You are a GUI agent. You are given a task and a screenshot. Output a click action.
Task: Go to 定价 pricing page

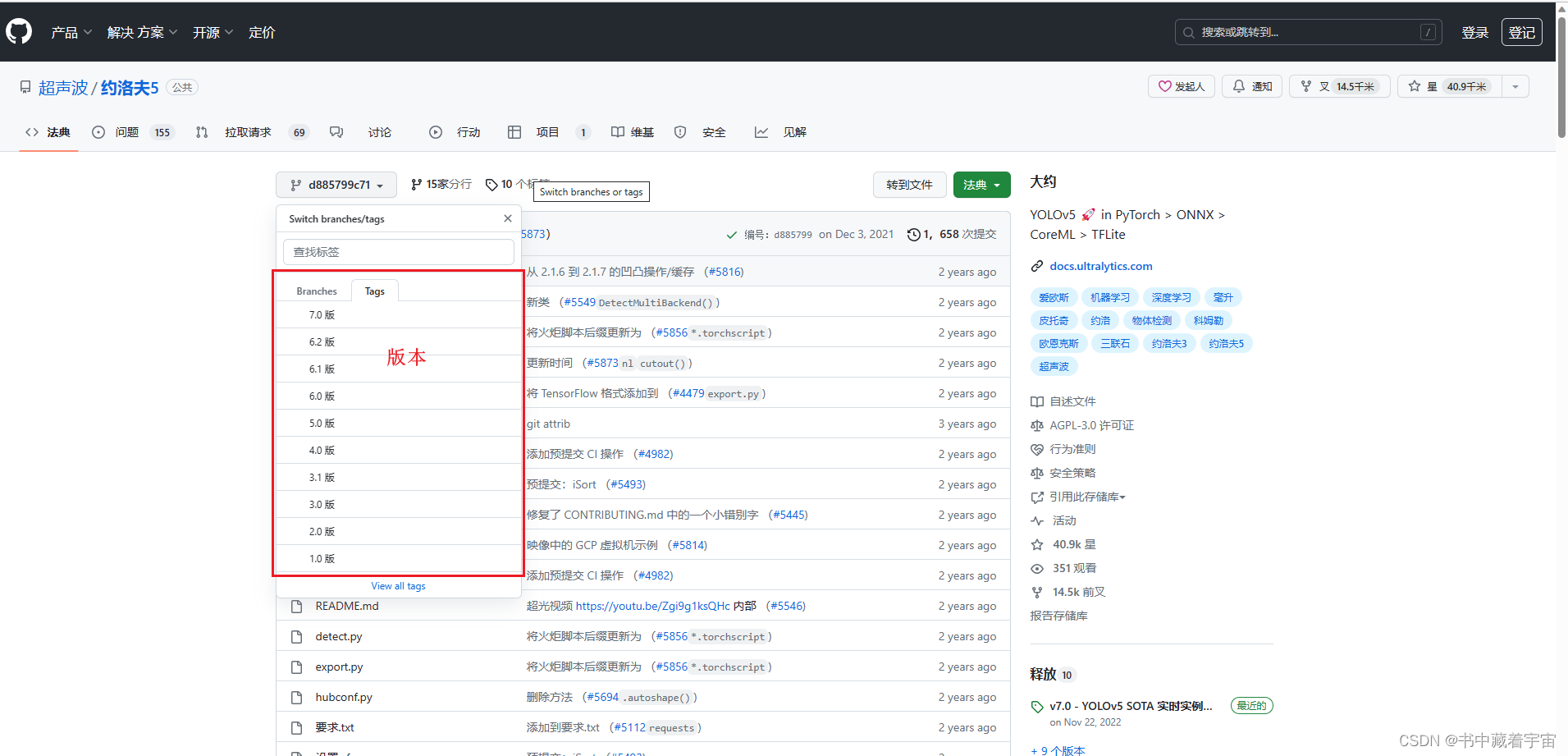click(262, 33)
